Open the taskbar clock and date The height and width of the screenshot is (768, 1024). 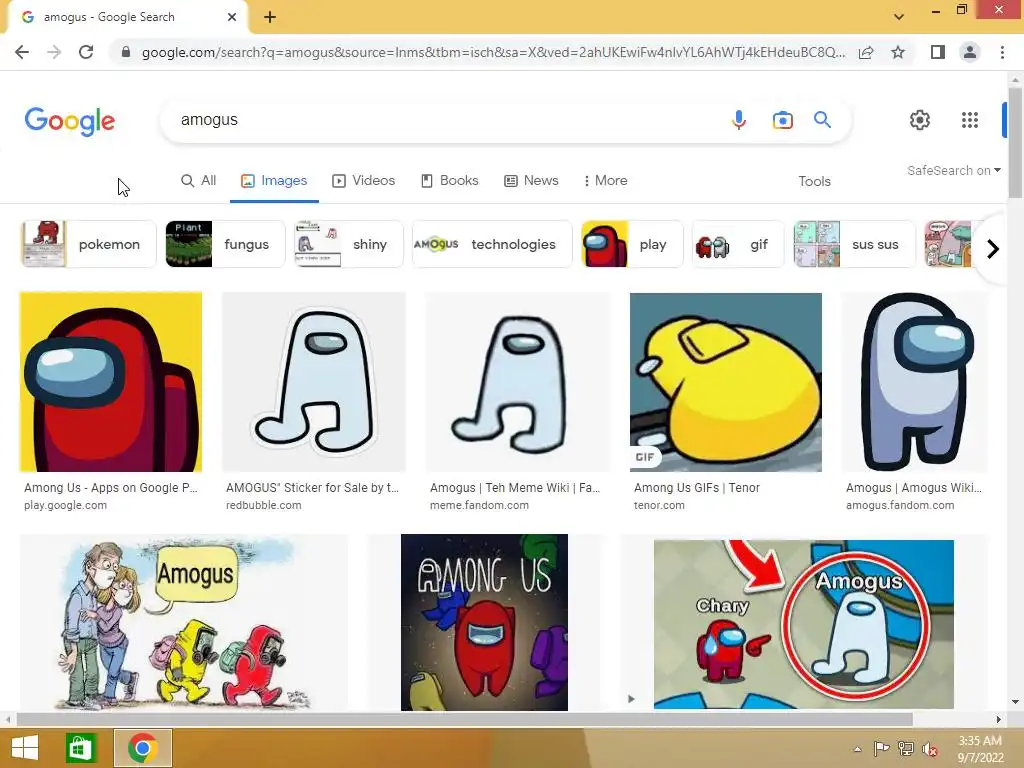(x=980, y=749)
